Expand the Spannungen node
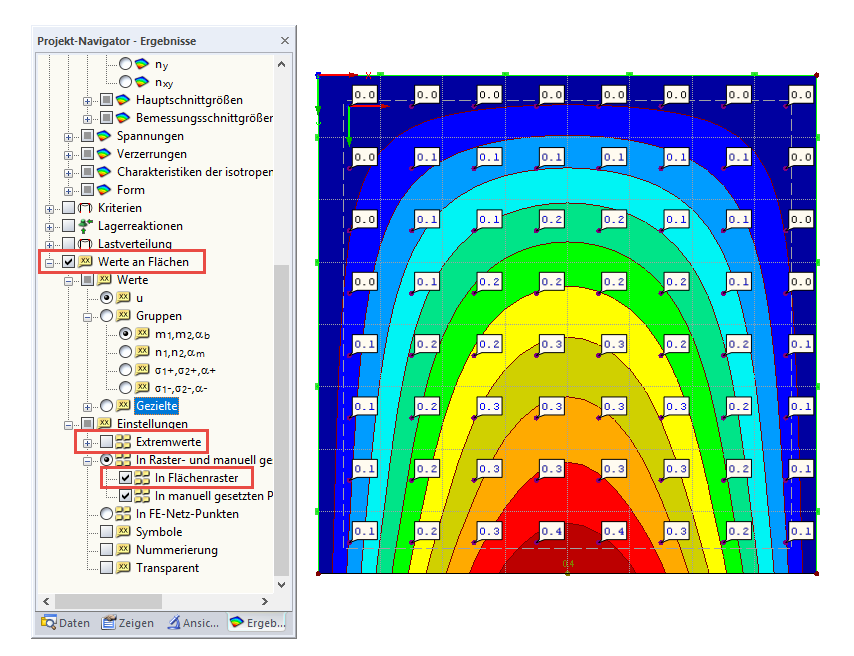This screenshot has height=656, width=854. click(x=68, y=137)
